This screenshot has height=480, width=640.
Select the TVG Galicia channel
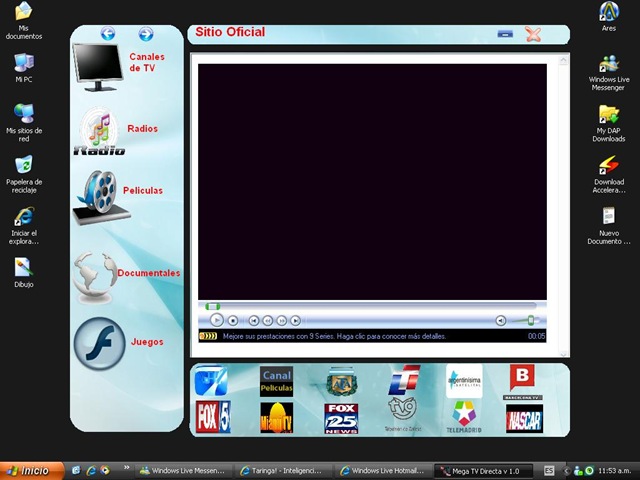pyautogui.click(x=403, y=414)
